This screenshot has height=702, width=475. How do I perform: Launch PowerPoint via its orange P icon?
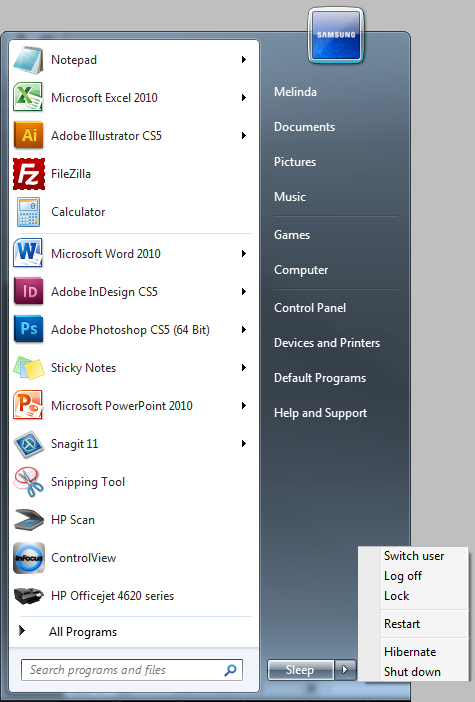tap(28, 405)
